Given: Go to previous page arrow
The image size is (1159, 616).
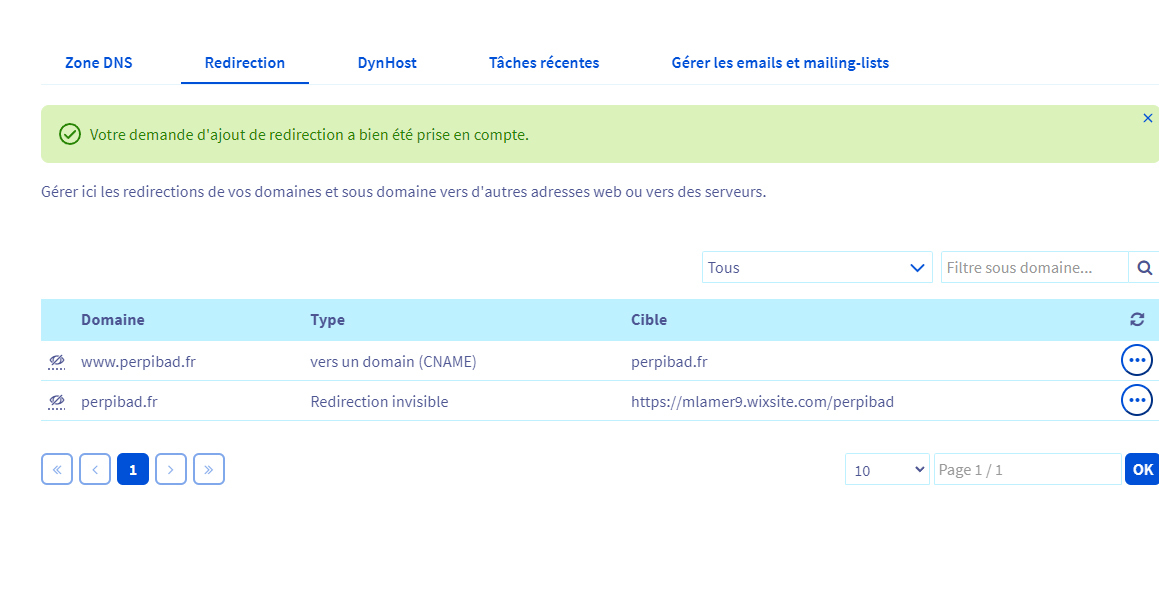Looking at the screenshot, I should coord(95,470).
